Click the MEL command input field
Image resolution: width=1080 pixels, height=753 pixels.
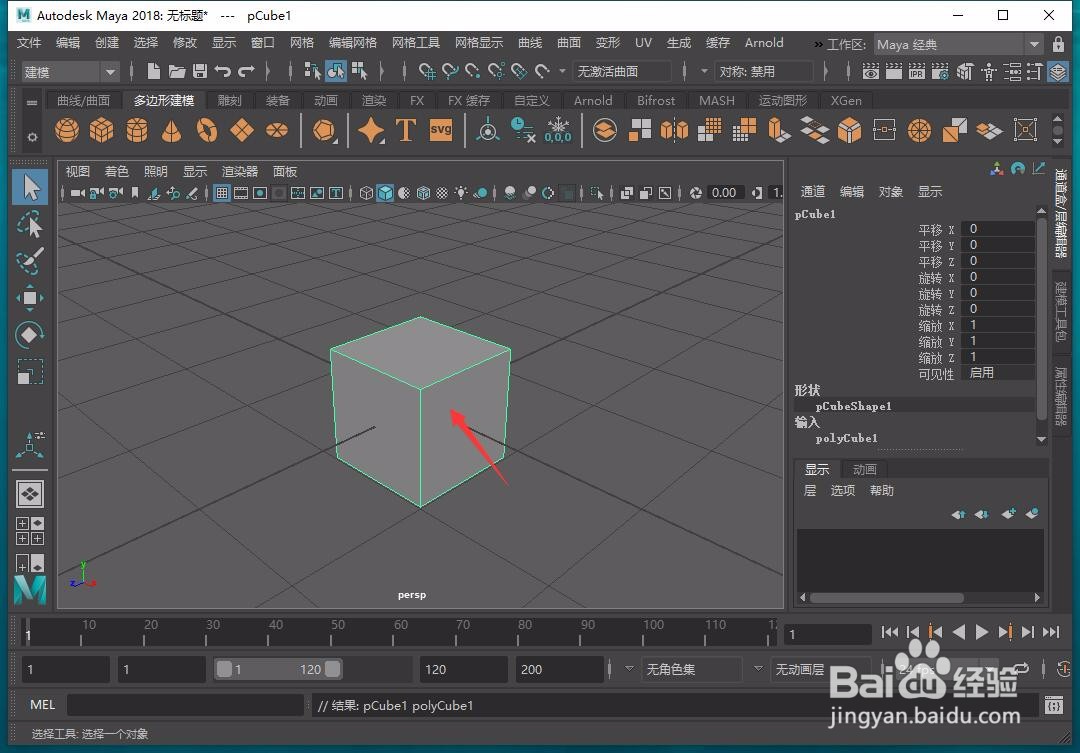click(x=185, y=705)
